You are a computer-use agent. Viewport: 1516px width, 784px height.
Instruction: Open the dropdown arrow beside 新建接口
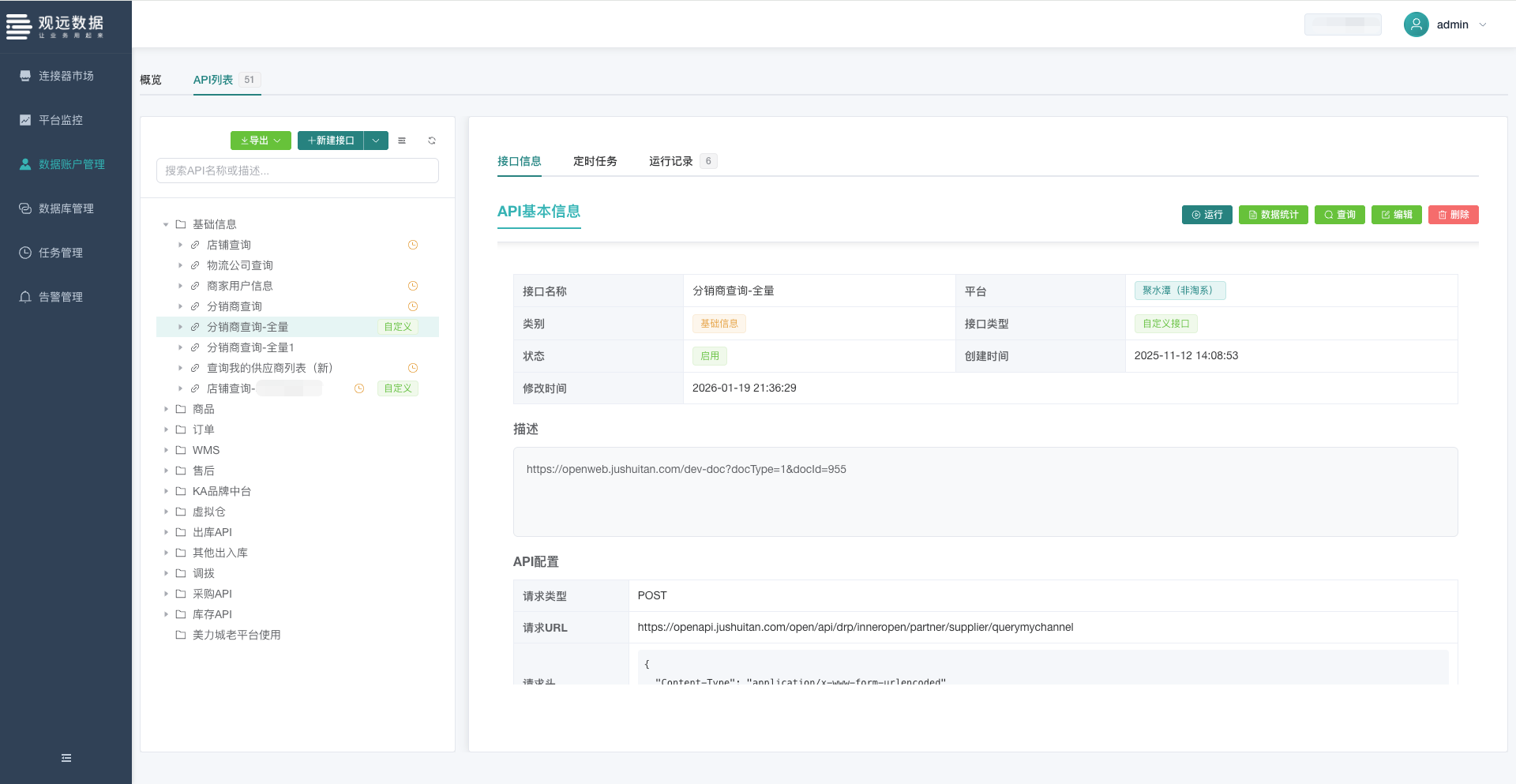click(376, 141)
